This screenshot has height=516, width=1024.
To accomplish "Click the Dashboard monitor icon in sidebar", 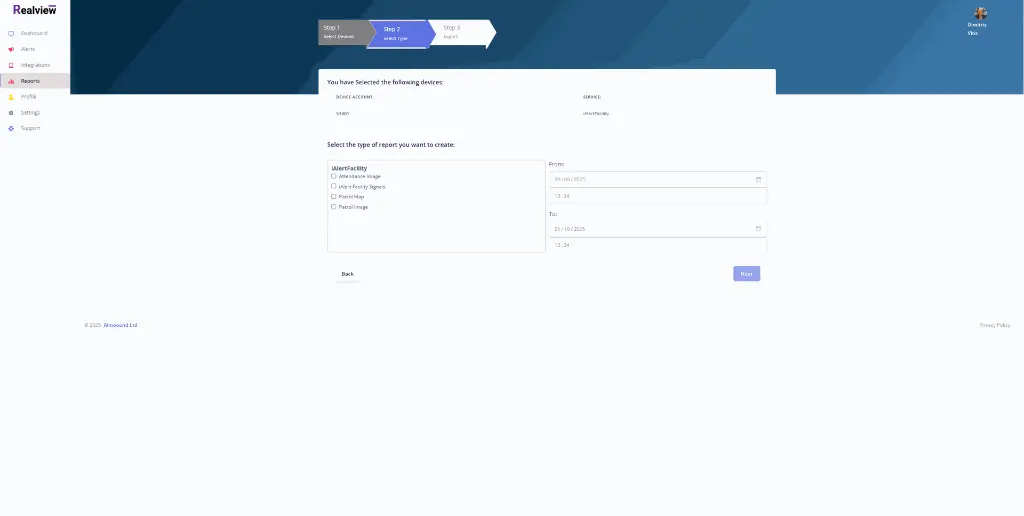I will [11, 33].
